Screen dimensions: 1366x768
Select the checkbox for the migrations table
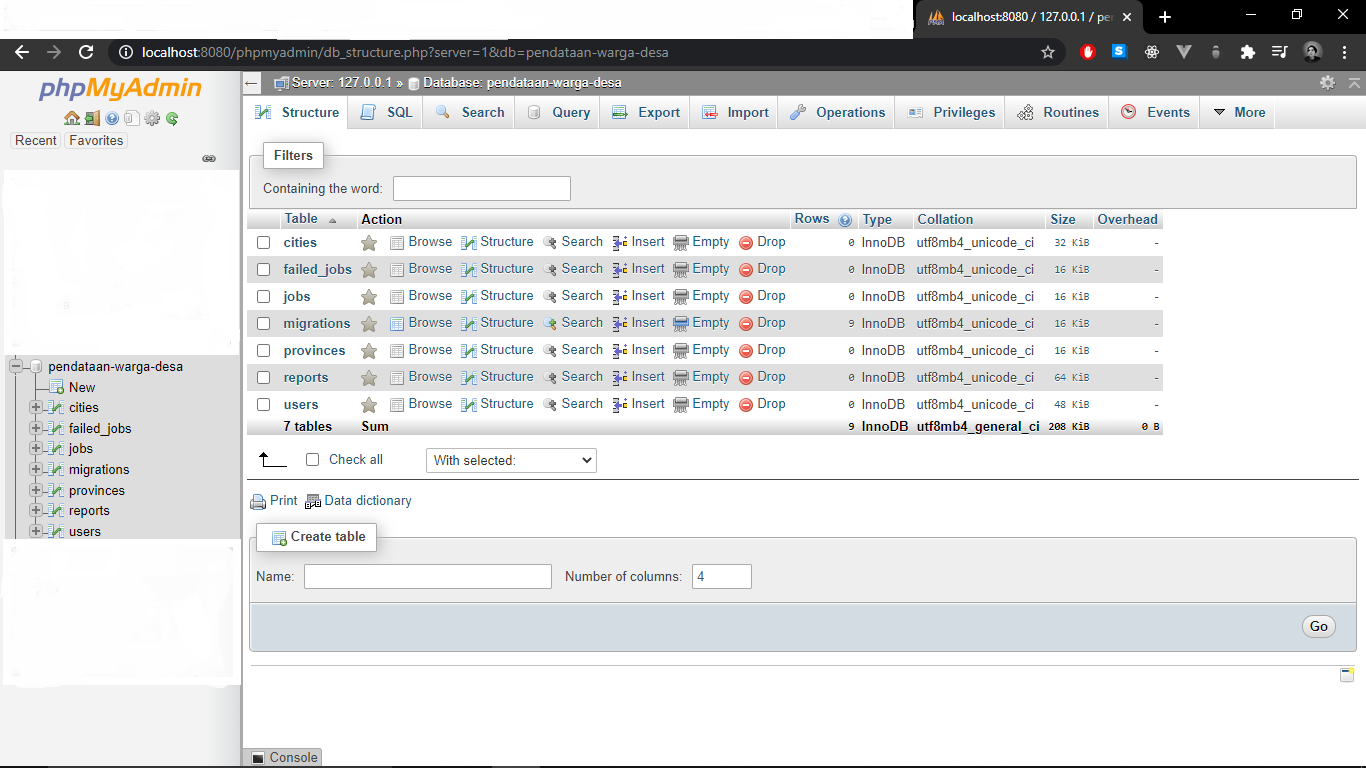(x=264, y=323)
